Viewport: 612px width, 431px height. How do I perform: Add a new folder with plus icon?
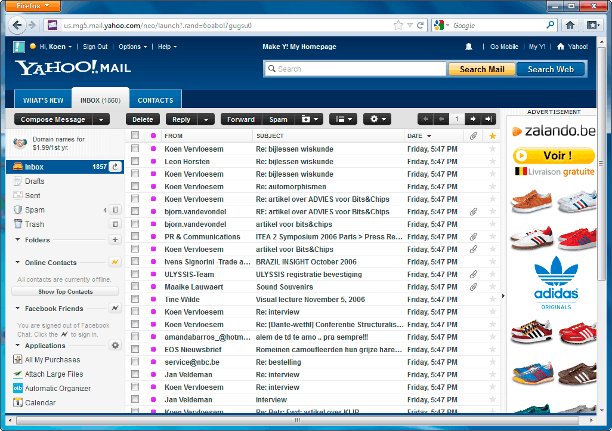coord(115,239)
